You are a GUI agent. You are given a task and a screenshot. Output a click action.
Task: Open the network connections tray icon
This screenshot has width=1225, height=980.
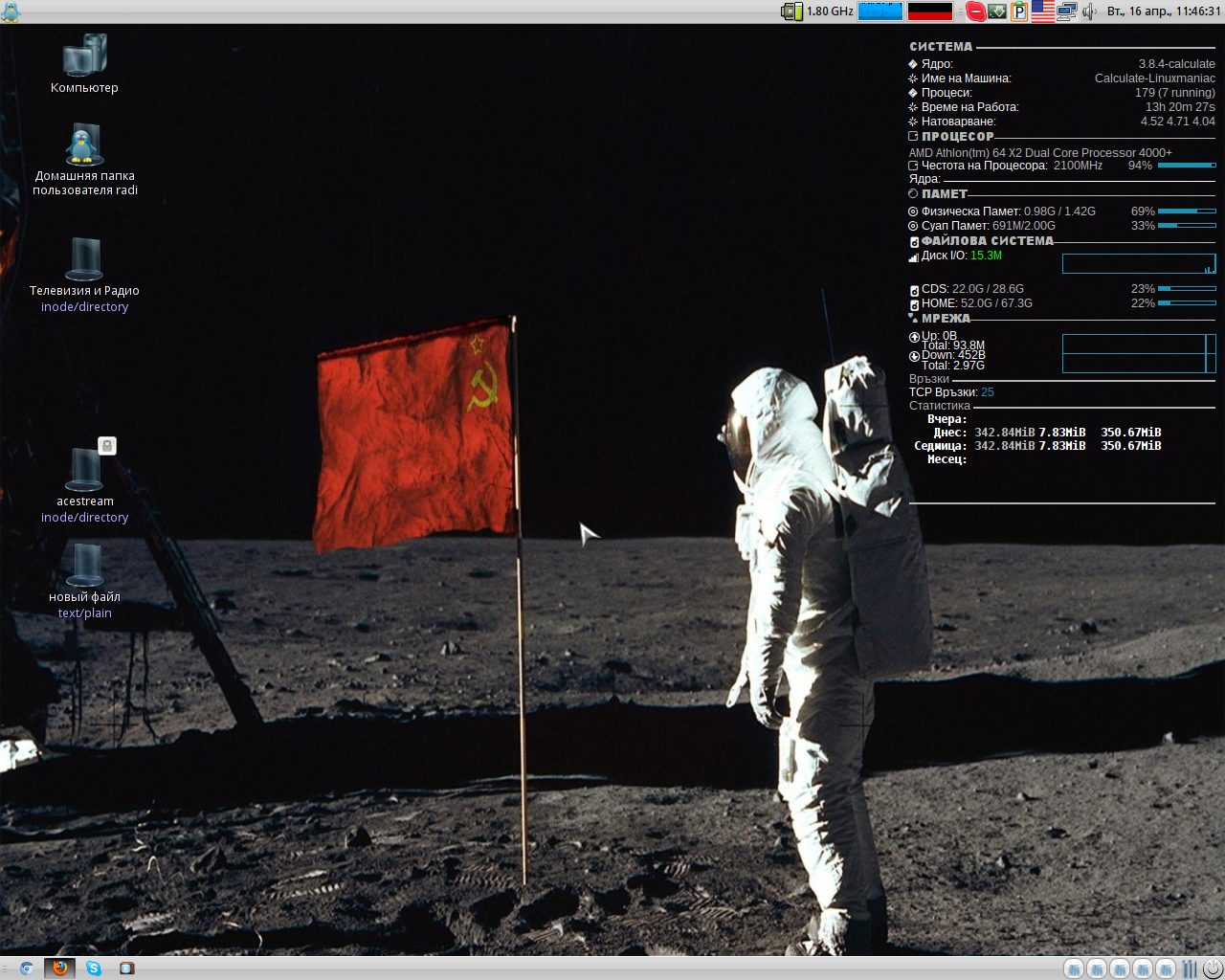1067,11
